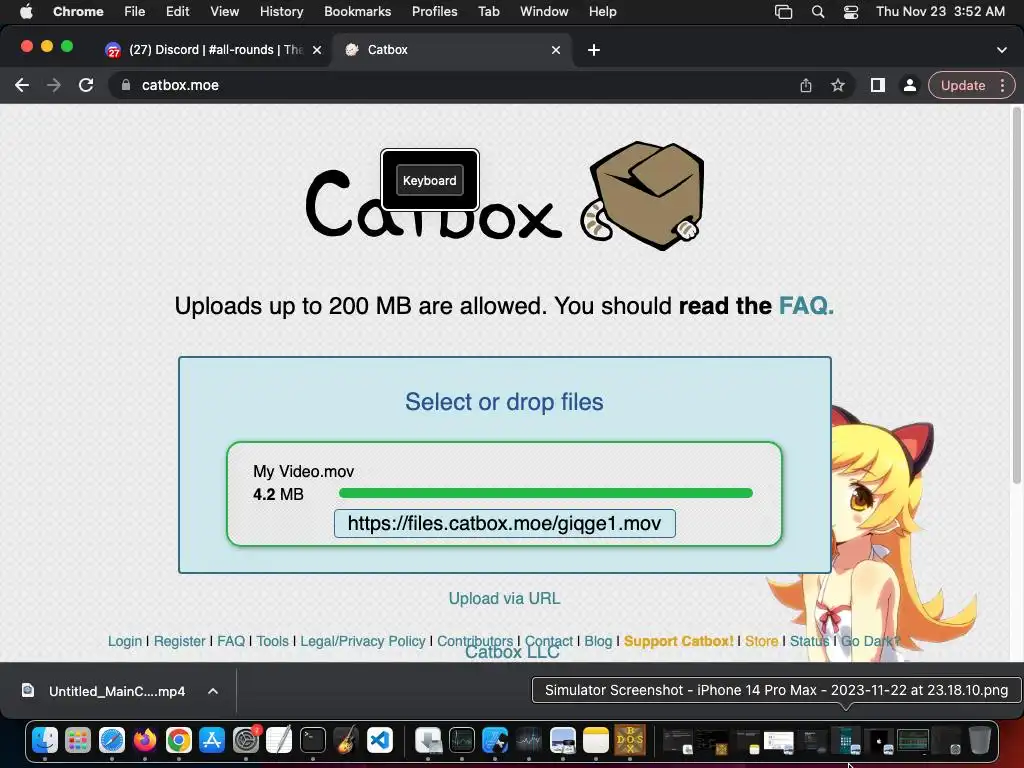Select the Catbox browser tab

coord(453,50)
